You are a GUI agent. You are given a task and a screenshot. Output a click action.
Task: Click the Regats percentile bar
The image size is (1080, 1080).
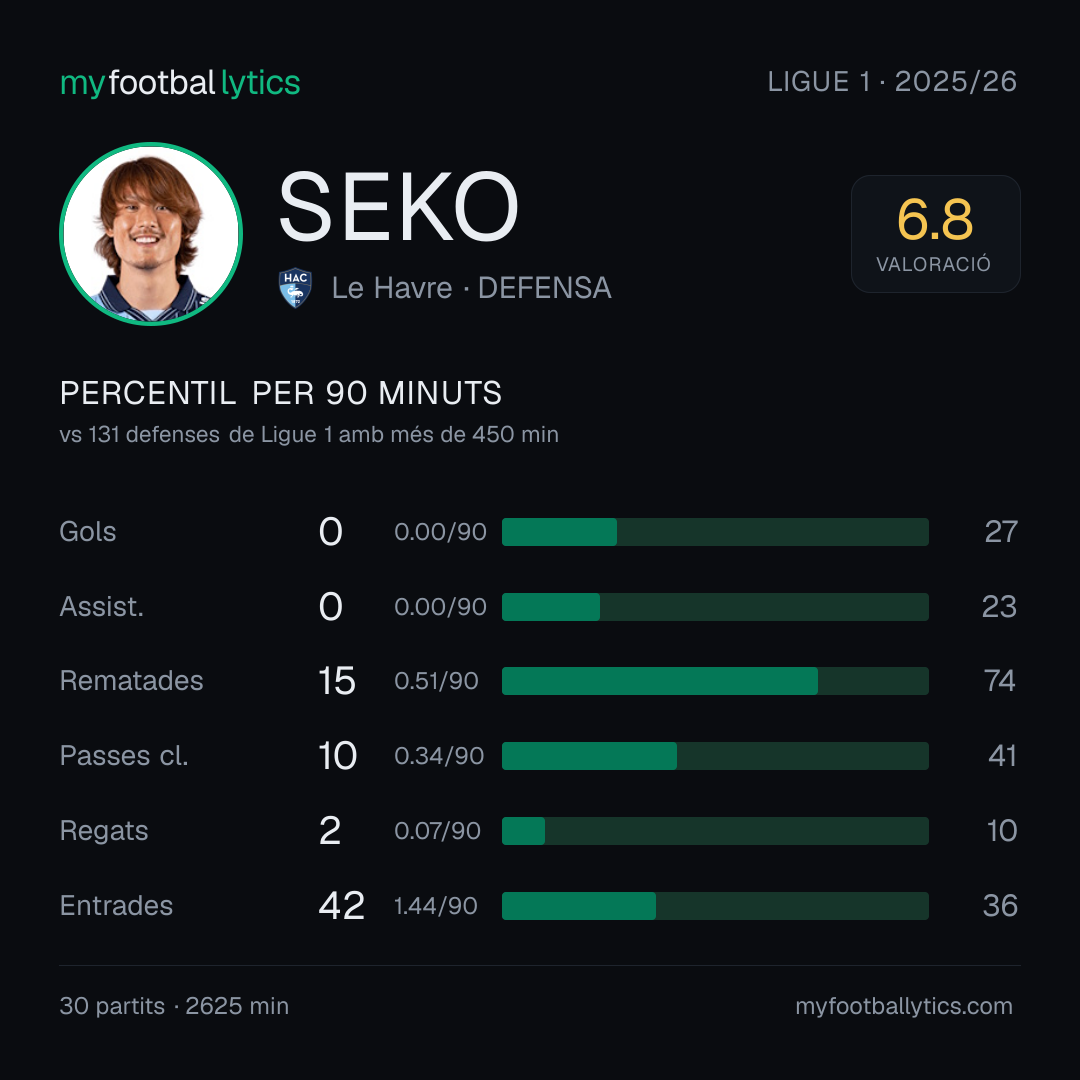pyautogui.click(x=715, y=831)
